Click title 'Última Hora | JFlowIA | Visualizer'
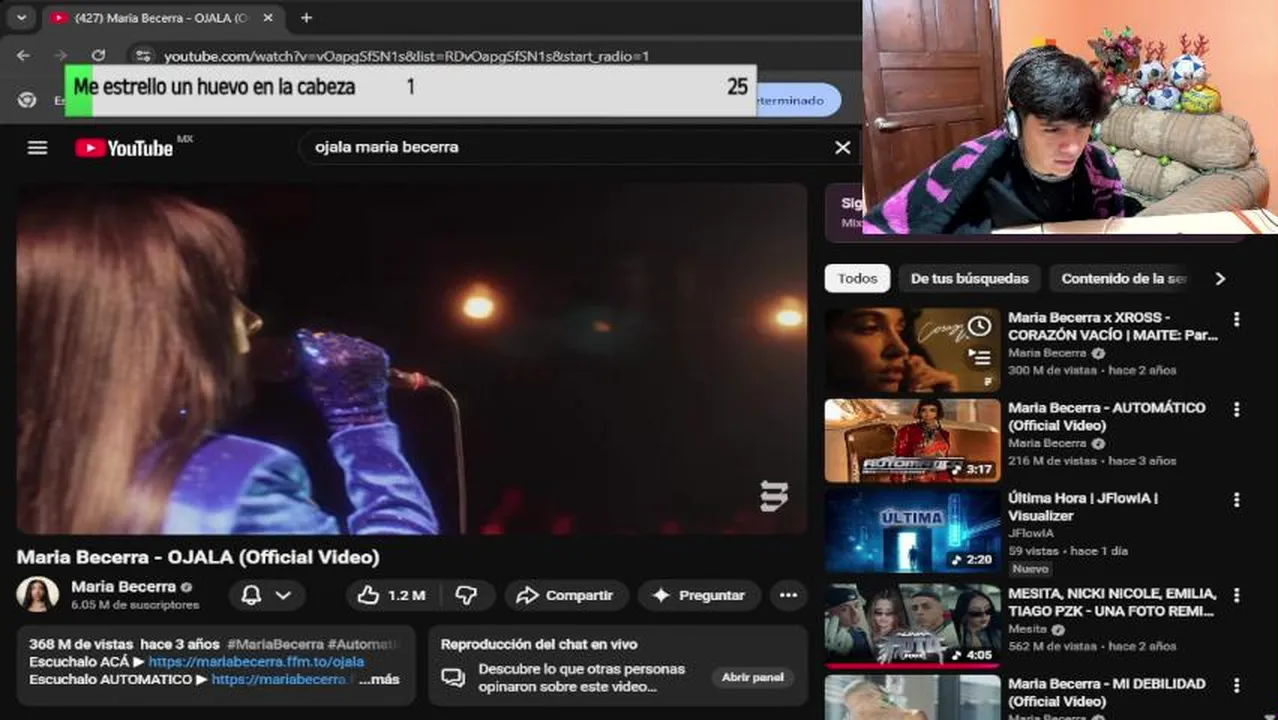Viewport: 1278px width, 720px height. [x=1083, y=506]
